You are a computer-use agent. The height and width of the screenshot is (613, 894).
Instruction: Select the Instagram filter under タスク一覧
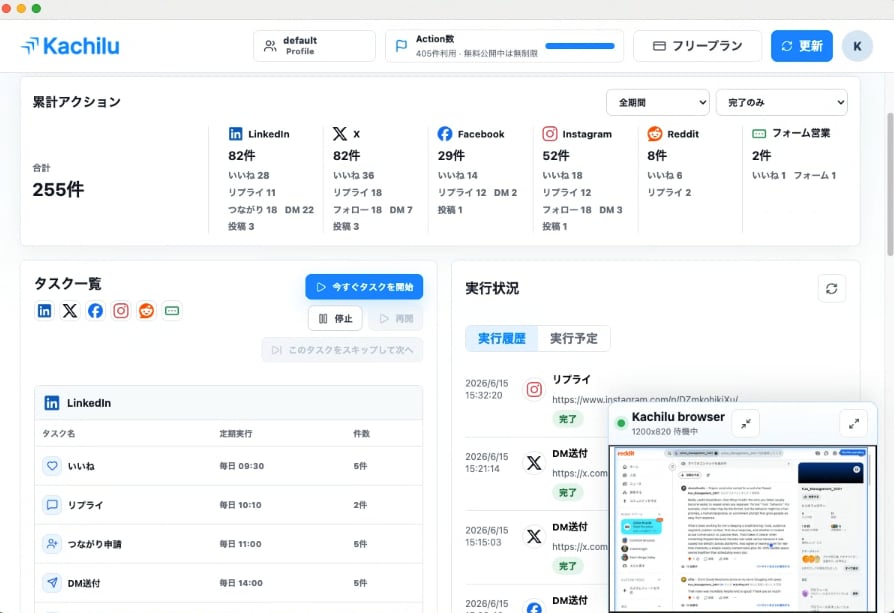click(121, 311)
